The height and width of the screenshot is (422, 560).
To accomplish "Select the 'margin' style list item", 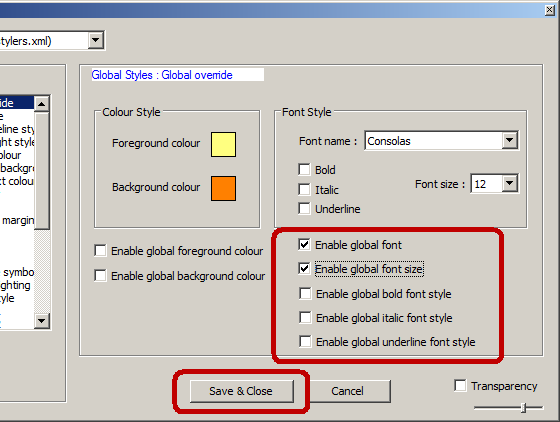I will (x=17, y=220).
